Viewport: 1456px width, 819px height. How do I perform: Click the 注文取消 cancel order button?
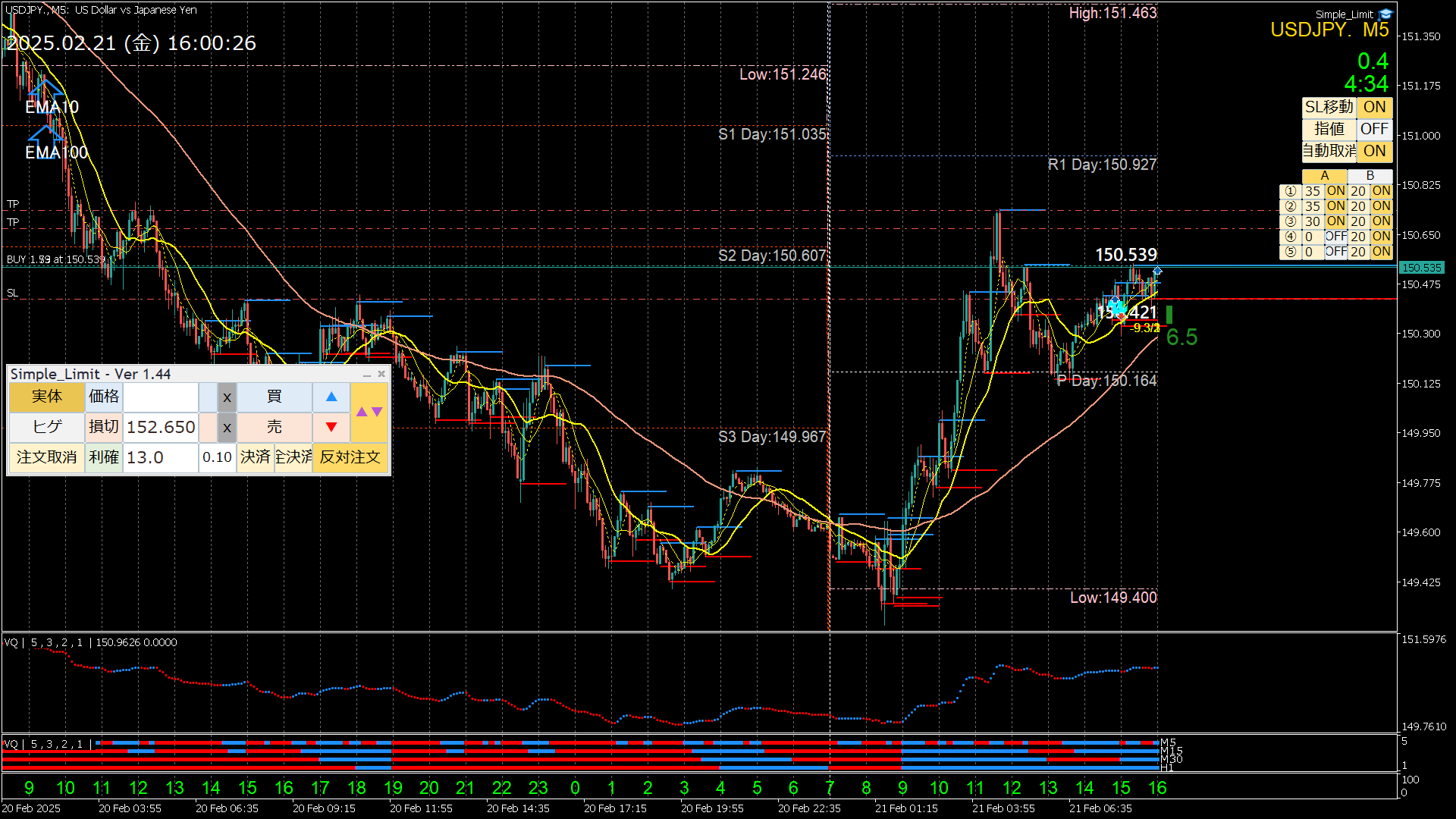point(46,457)
